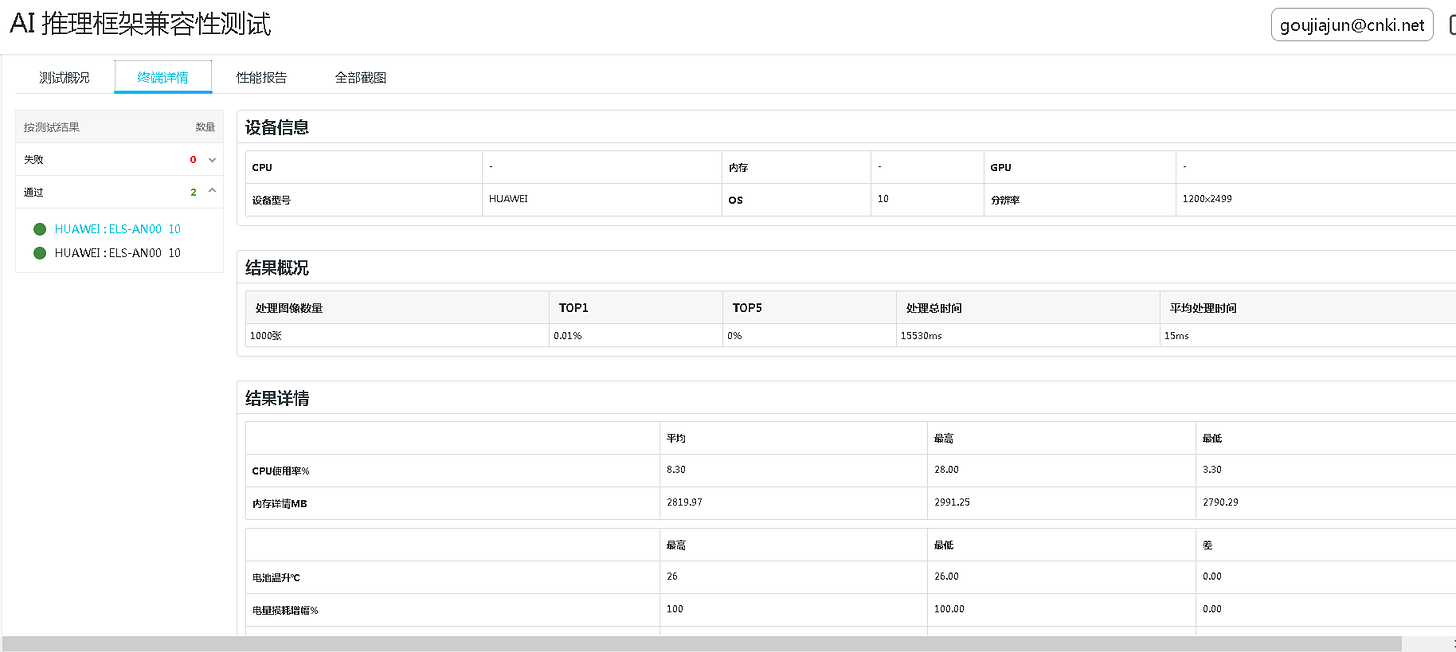Click the green pass count 2
The height and width of the screenshot is (652, 1456).
coord(193,191)
